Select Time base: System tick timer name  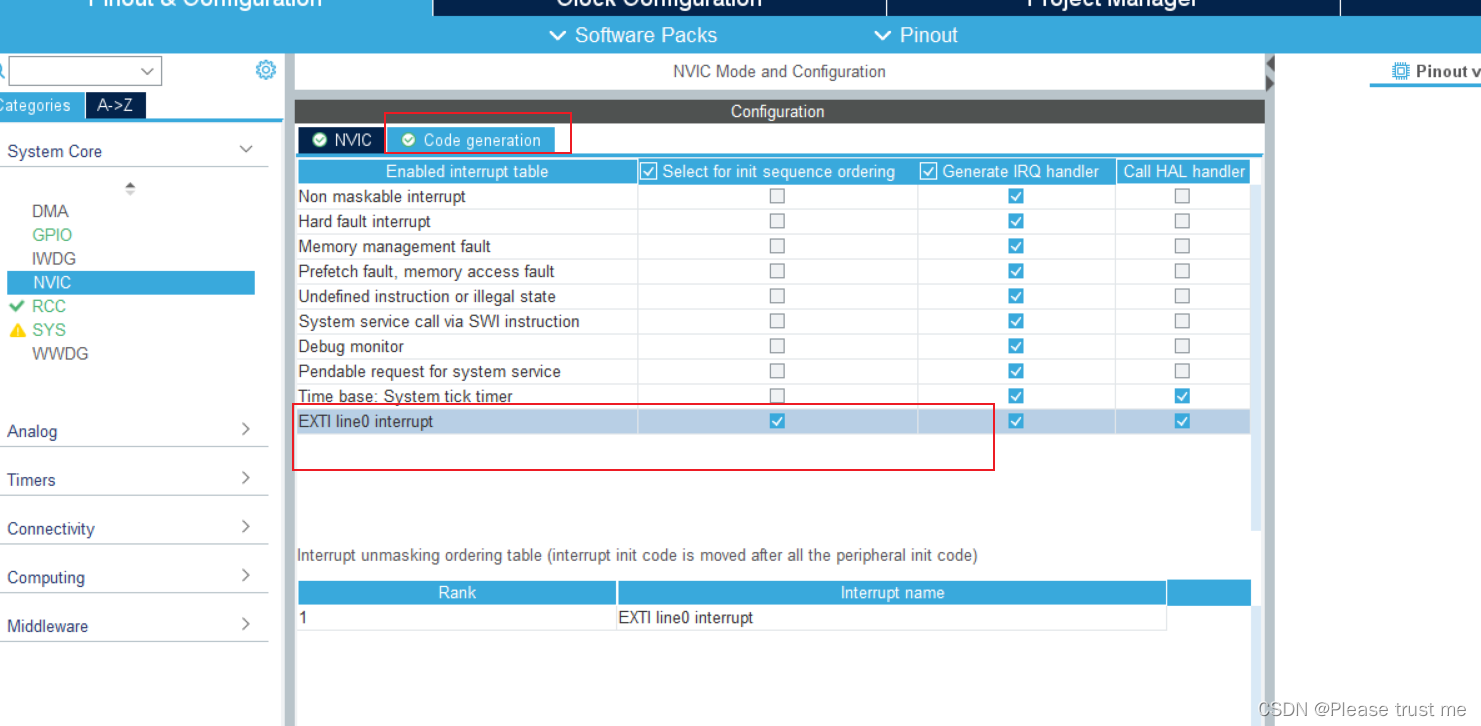tap(405, 396)
